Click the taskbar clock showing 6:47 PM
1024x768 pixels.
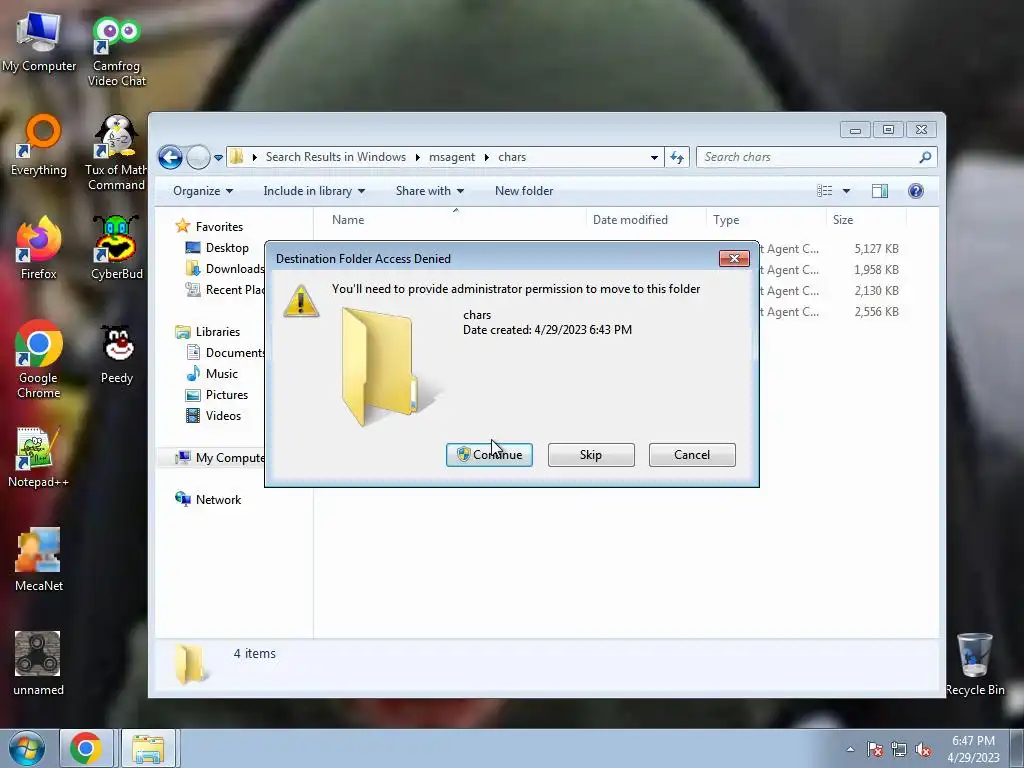973,749
